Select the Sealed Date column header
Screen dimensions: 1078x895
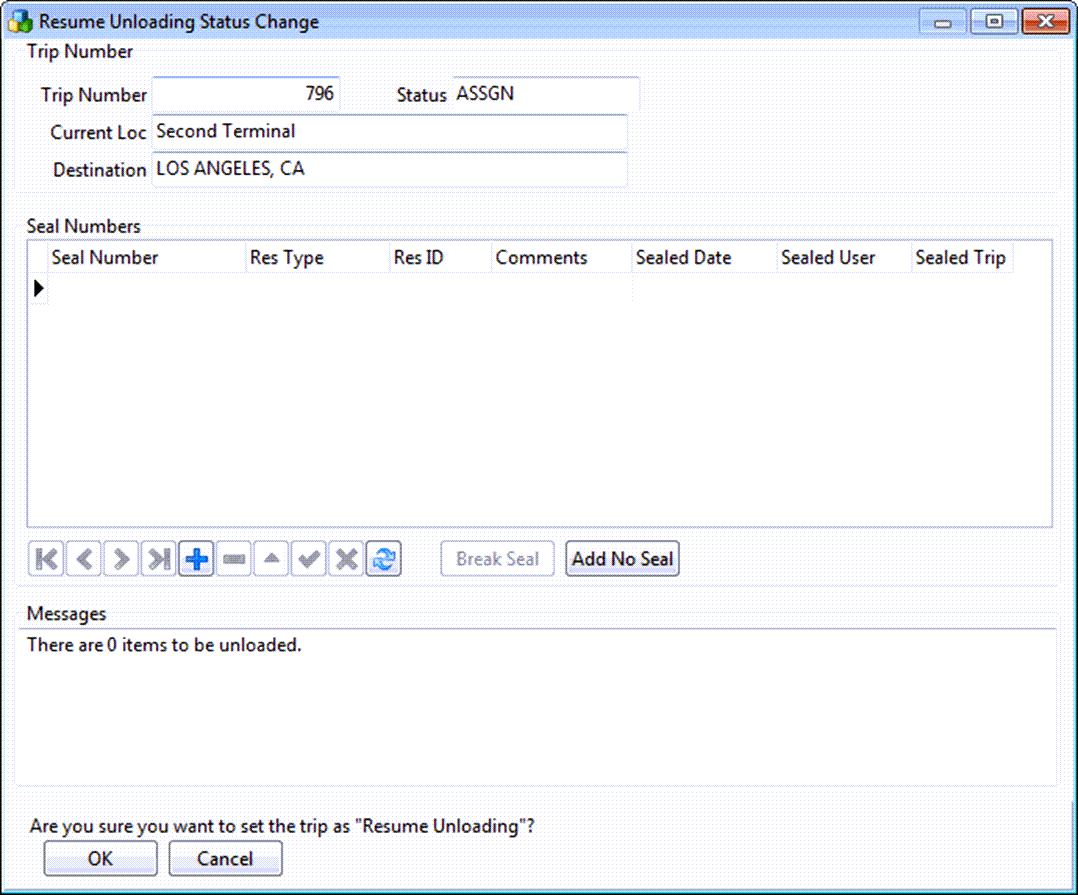click(x=705, y=258)
